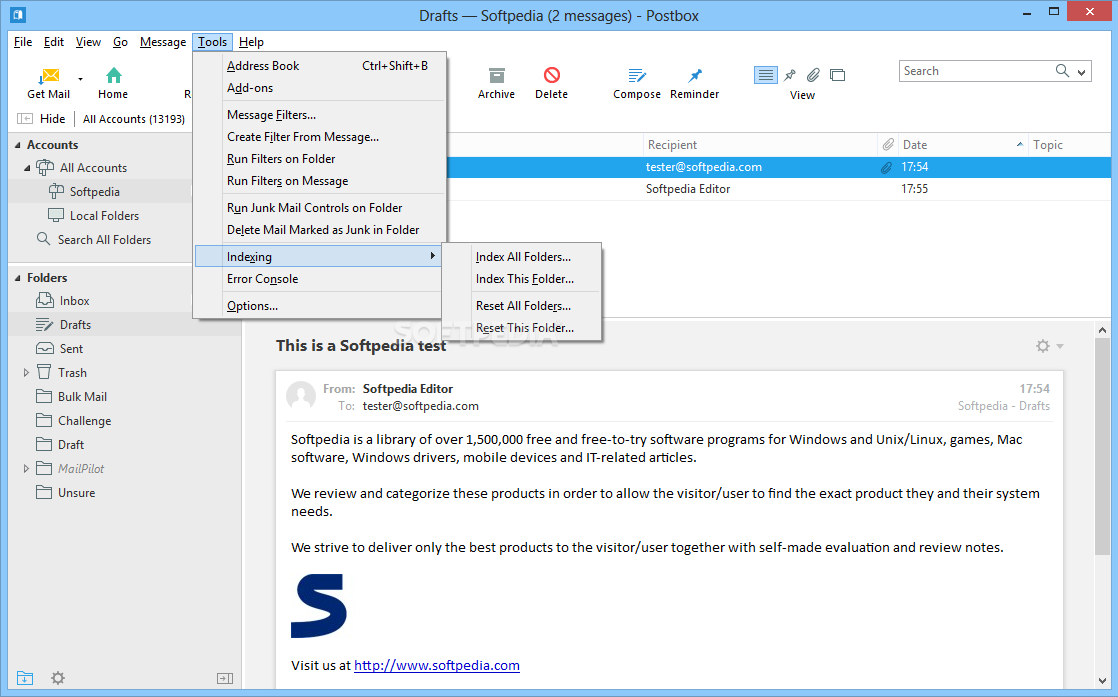This screenshot has width=1118, height=697.
Task: Open the Help menu
Action: 251,42
